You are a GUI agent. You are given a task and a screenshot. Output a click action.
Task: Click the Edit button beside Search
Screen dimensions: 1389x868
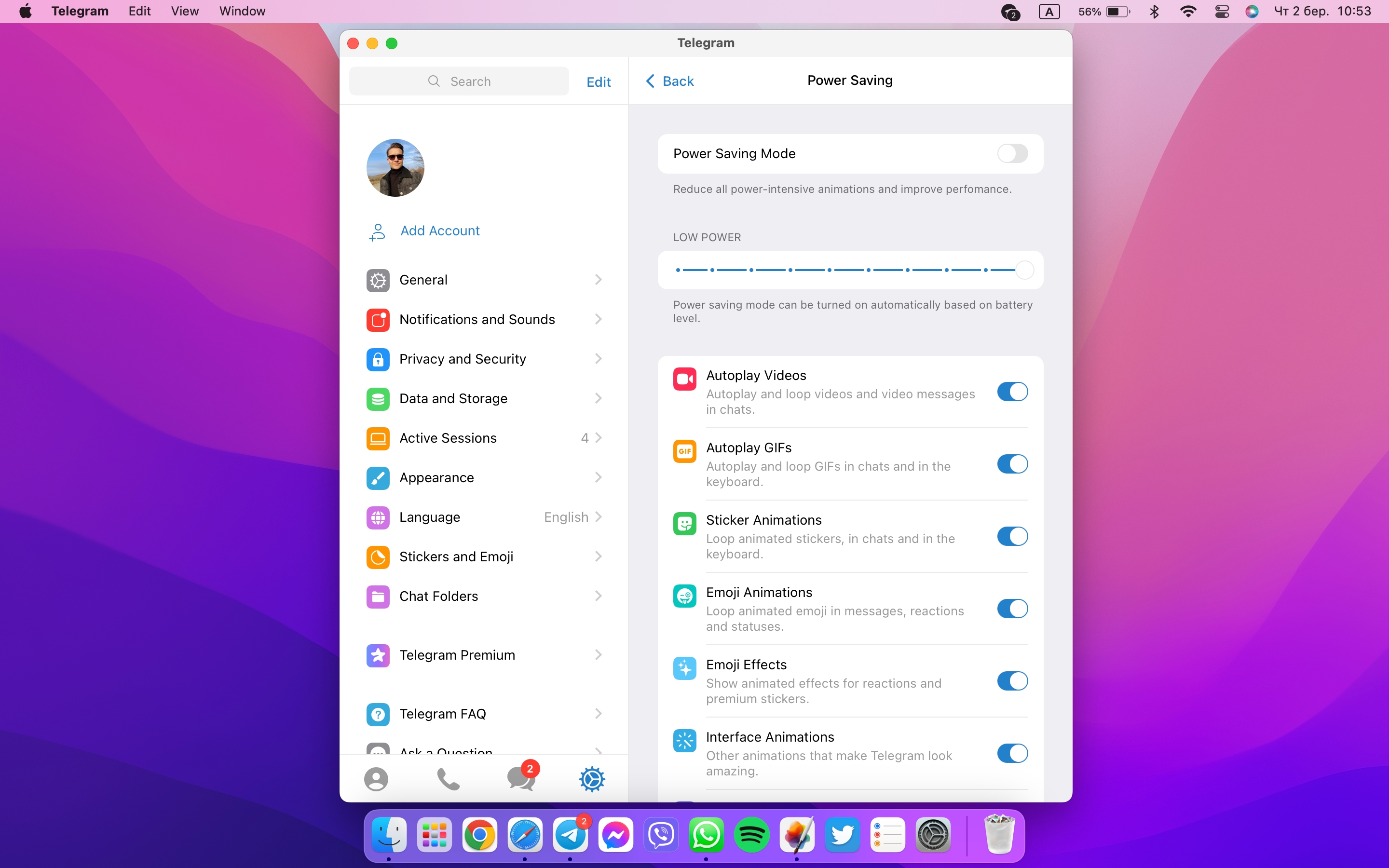click(x=598, y=82)
